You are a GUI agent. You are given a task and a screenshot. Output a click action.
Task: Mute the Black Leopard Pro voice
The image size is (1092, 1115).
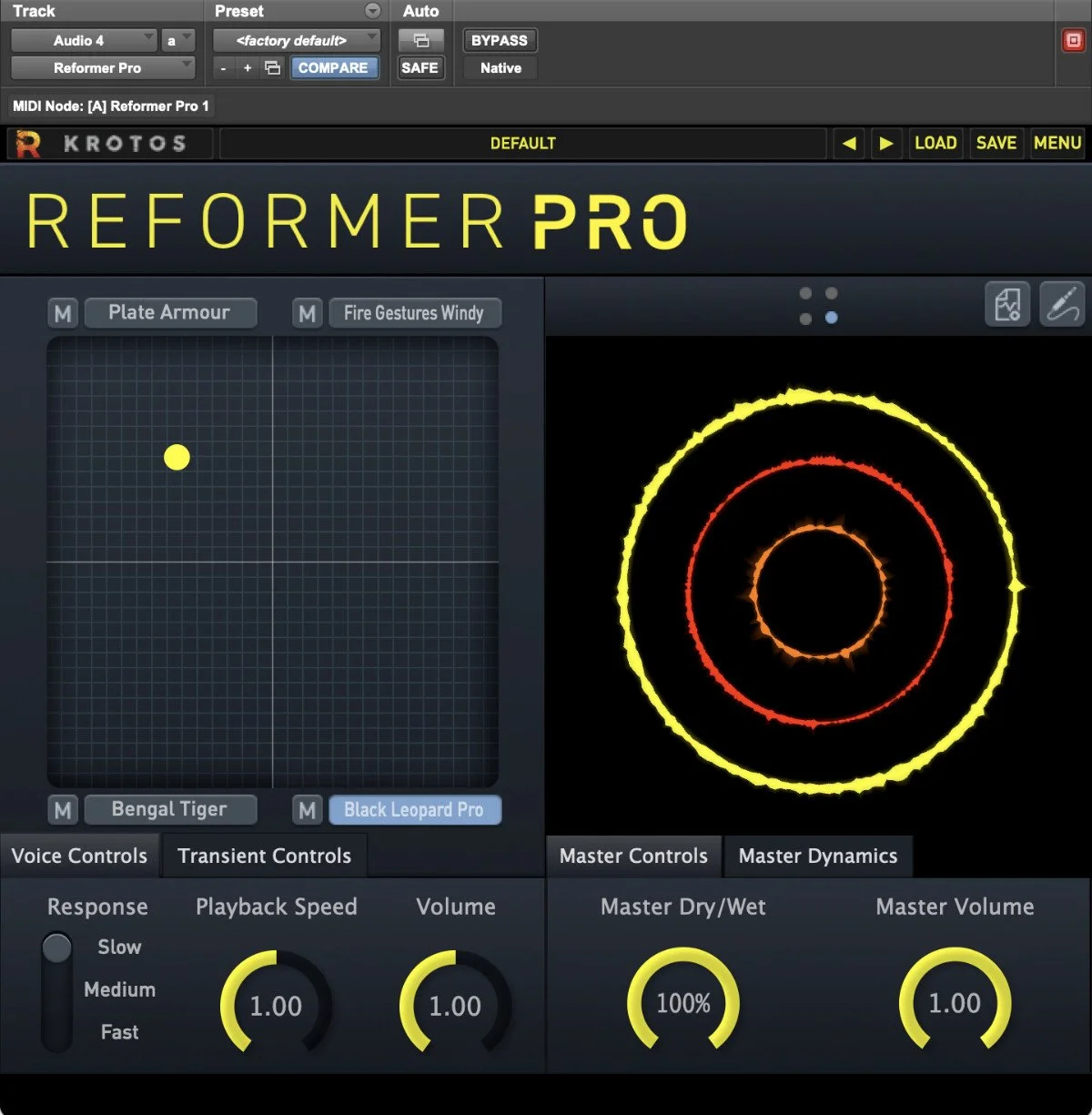point(308,810)
